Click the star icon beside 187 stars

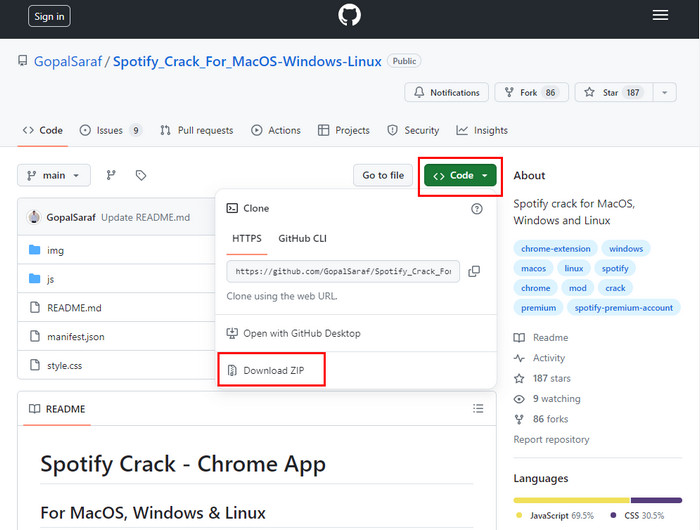pos(519,379)
